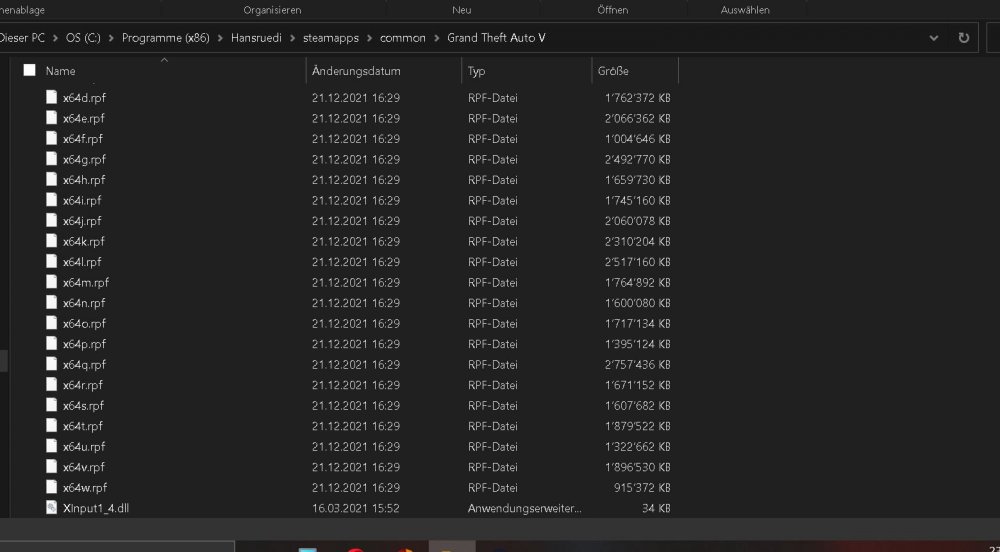The image size is (1000, 552).
Task: Click the date 16.03.2021 15:52
Action: pyautogui.click(x=356, y=508)
